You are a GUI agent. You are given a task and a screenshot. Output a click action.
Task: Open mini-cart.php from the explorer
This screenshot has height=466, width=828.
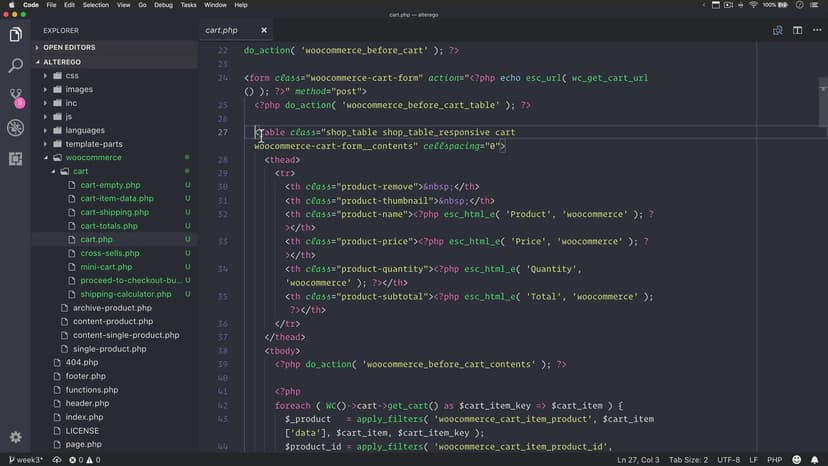click(x=106, y=267)
